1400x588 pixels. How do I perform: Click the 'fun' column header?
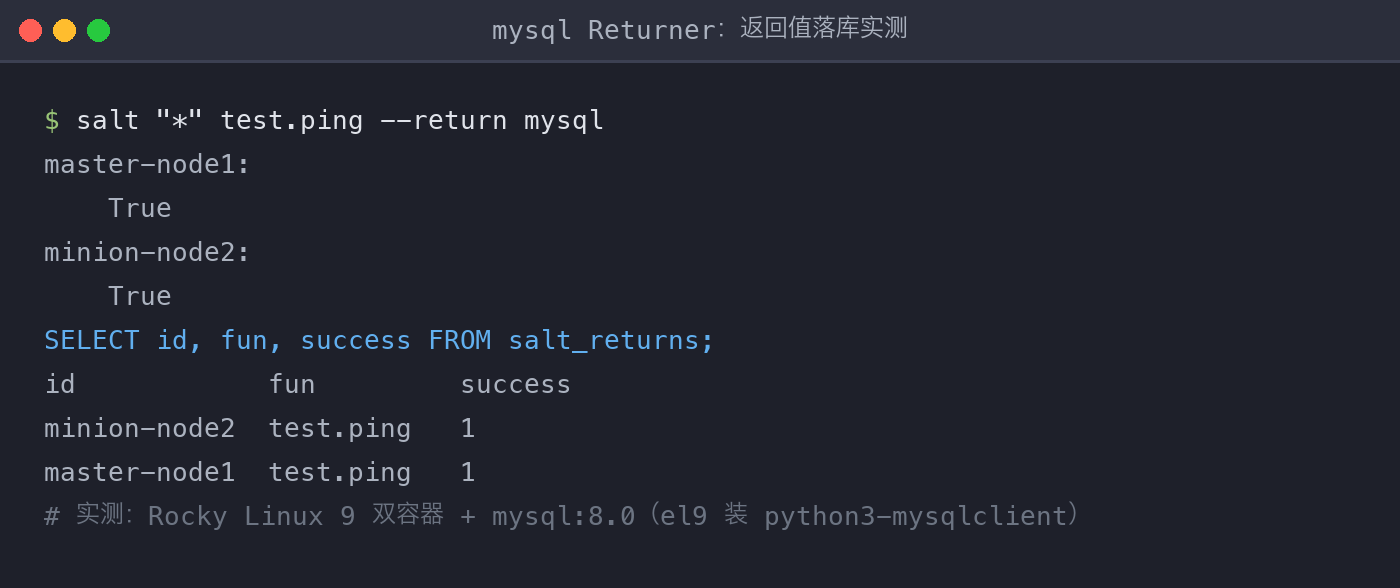[292, 384]
